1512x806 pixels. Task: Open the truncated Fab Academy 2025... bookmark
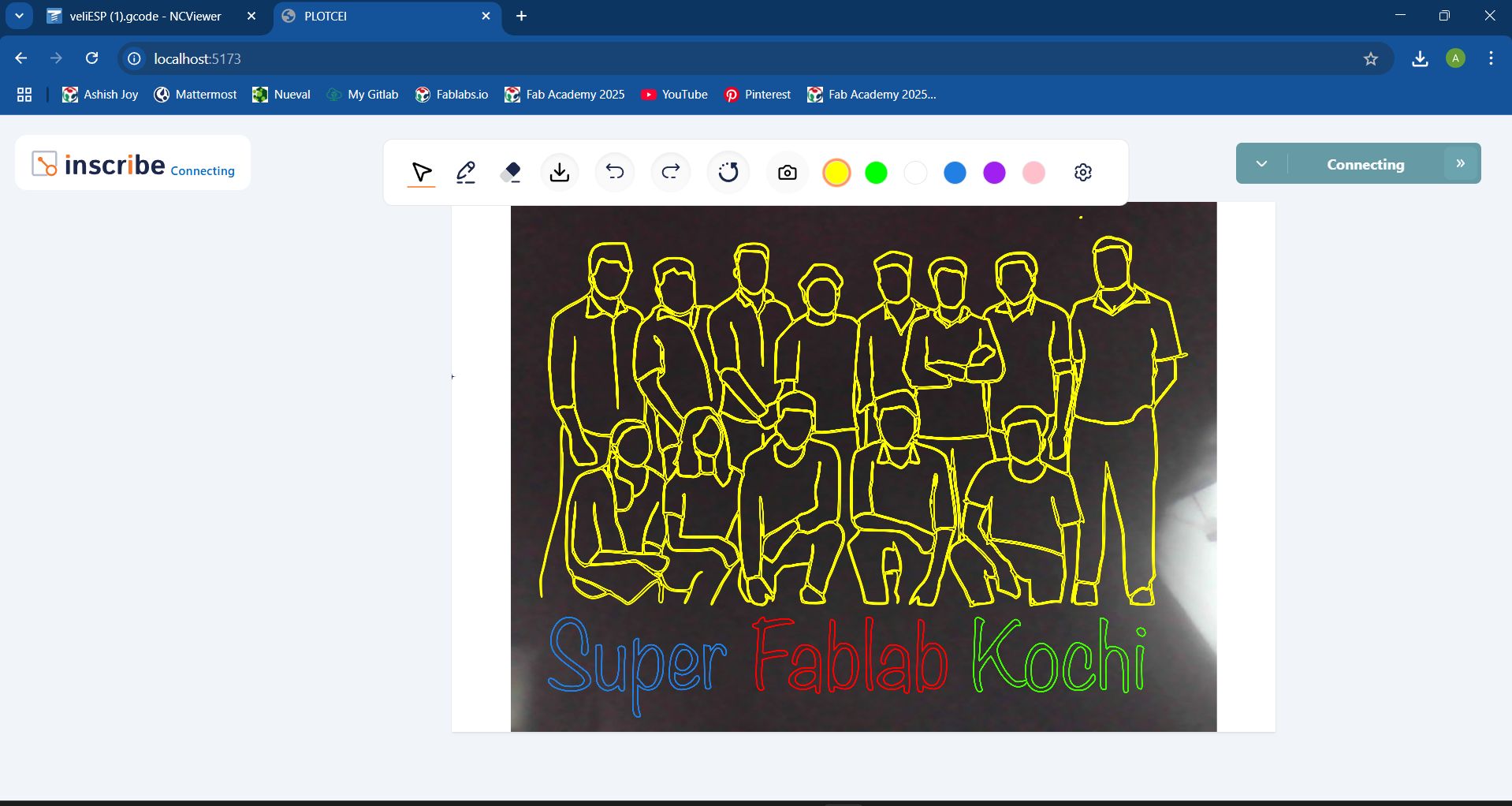872,95
